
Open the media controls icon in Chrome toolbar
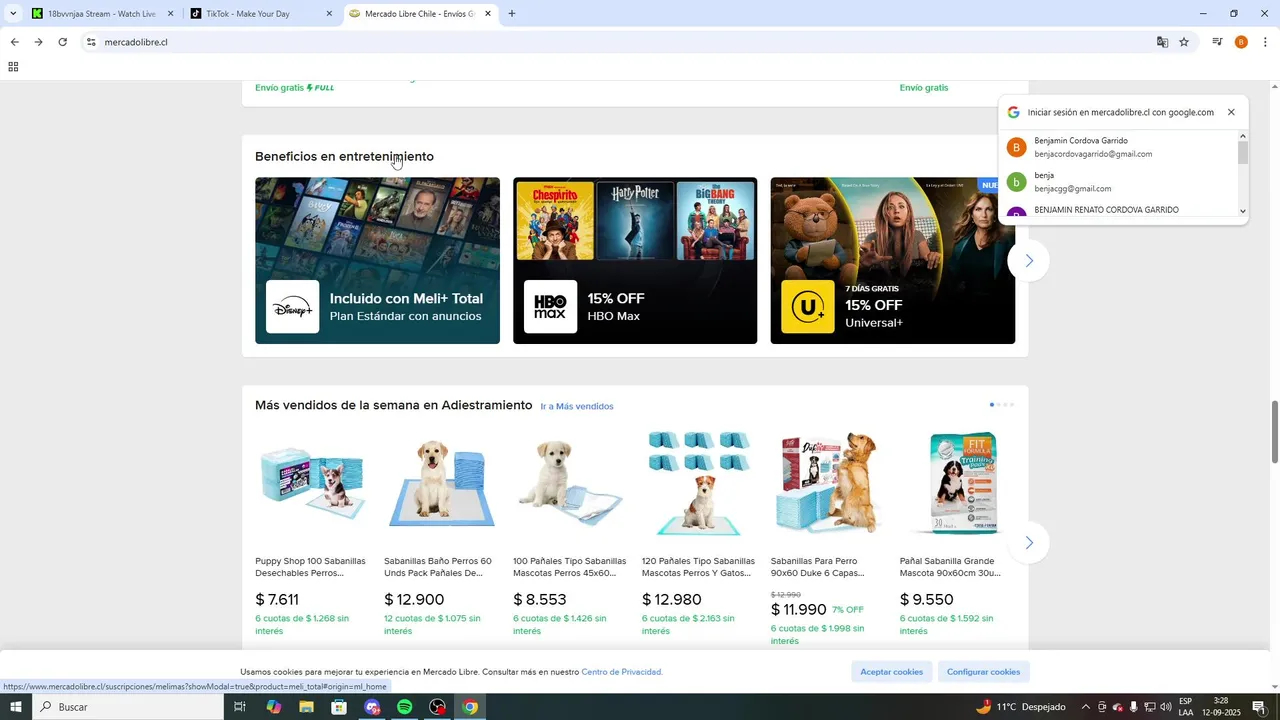click(1217, 42)
